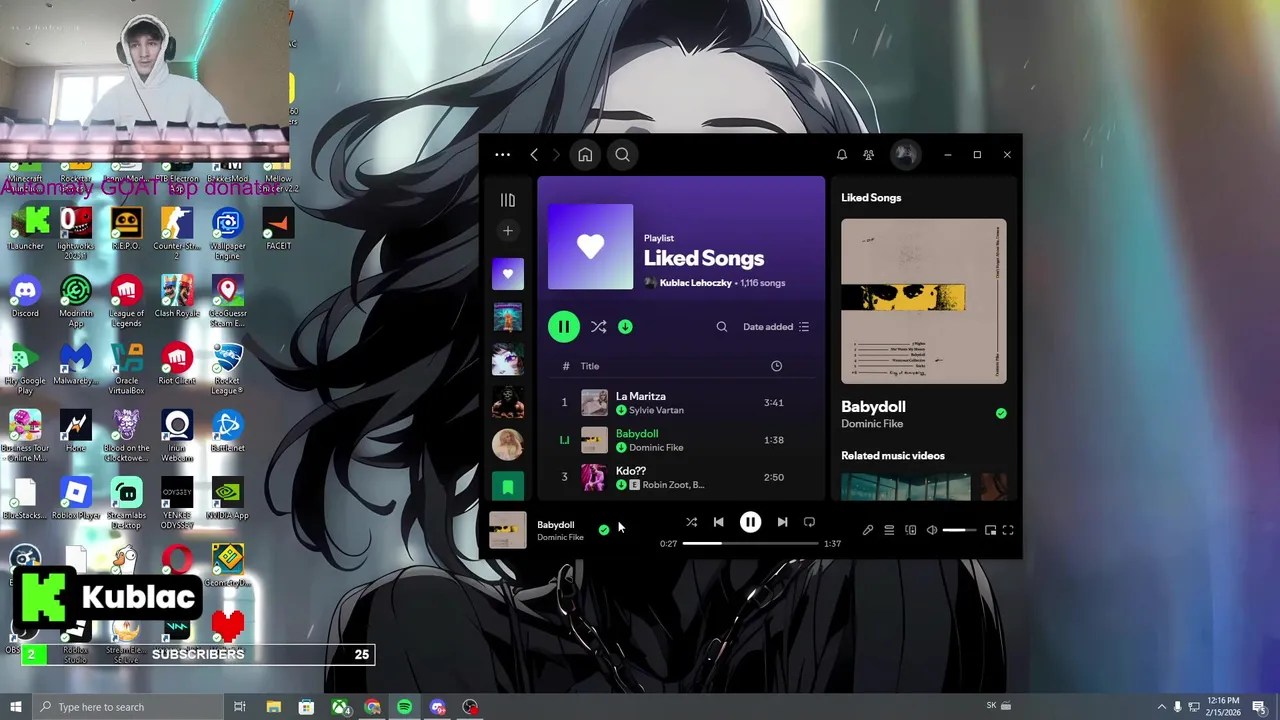Viewport: 1280px width, 720px height.
Task: Toggle repeat mode
Action: (809, 522)
